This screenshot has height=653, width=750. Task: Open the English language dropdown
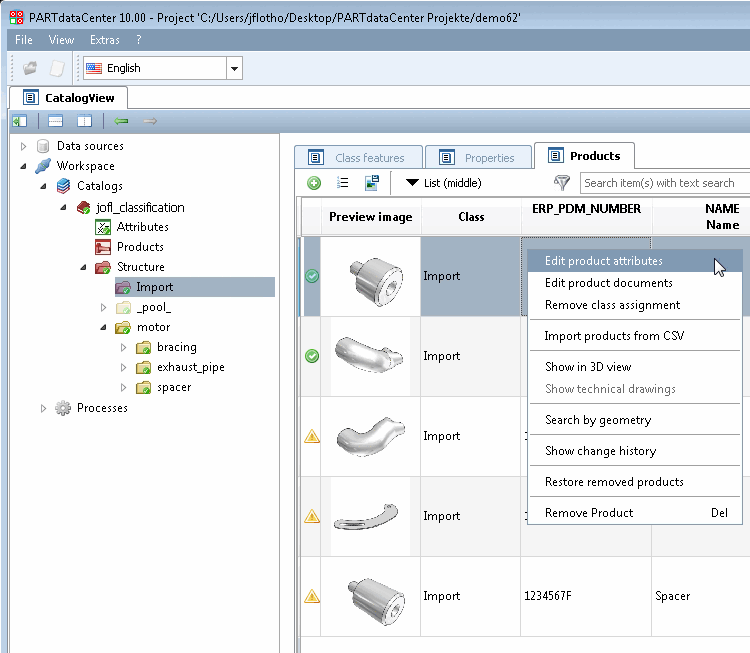pyautogui.click(x=234, y=68)
